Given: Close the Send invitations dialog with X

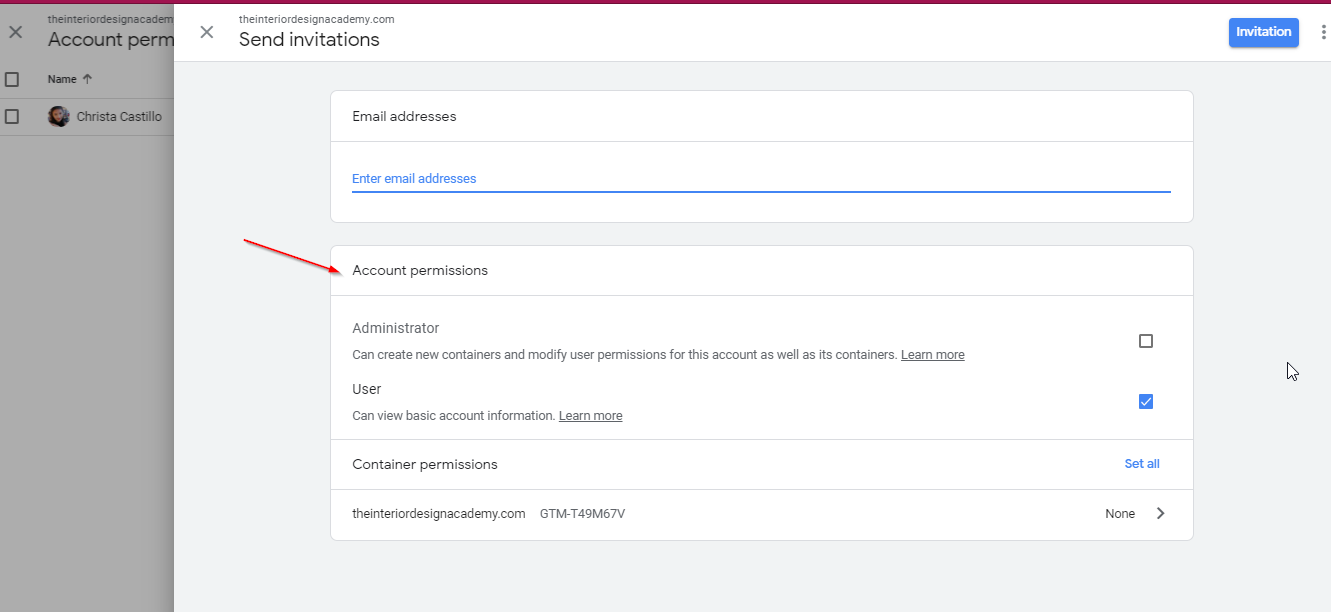Looking at the screenshot, I should tap(207, 32).
